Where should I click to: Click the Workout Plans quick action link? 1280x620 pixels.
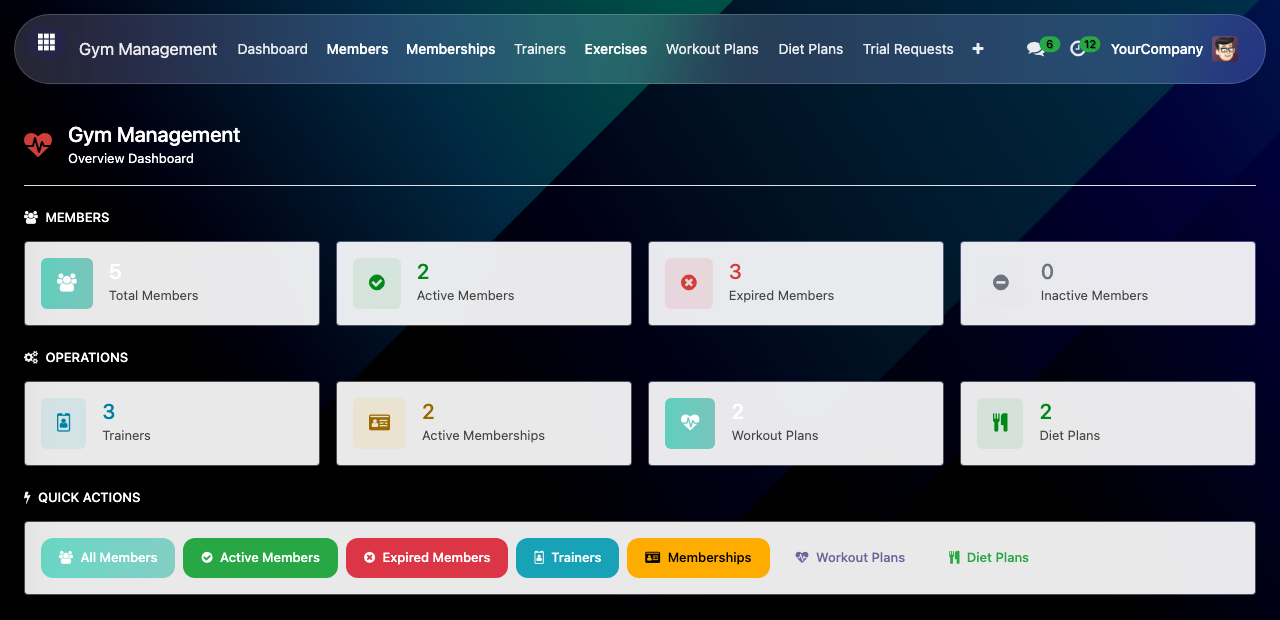tap(850, 558)
